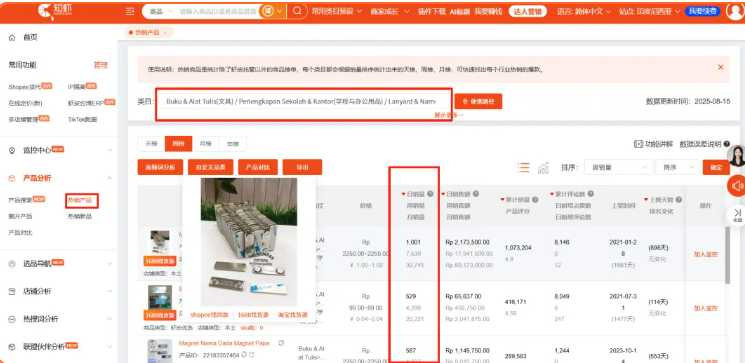Image resolution: width=745 pixels, height=363 pixels.
Task: Open the 站点 site dropdown
Action: 649,11
